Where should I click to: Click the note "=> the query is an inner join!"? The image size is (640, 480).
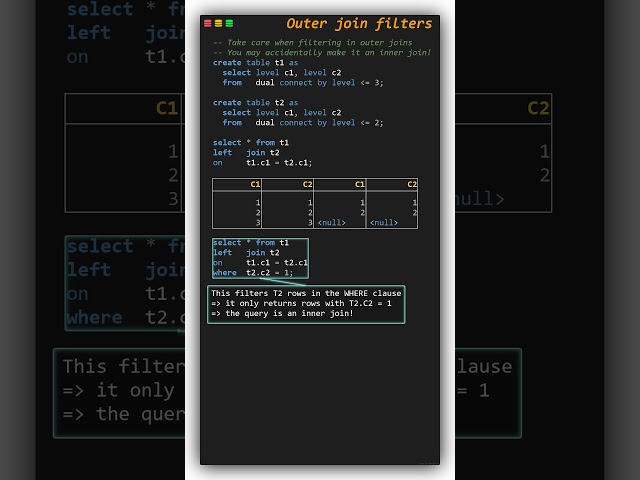282,313
